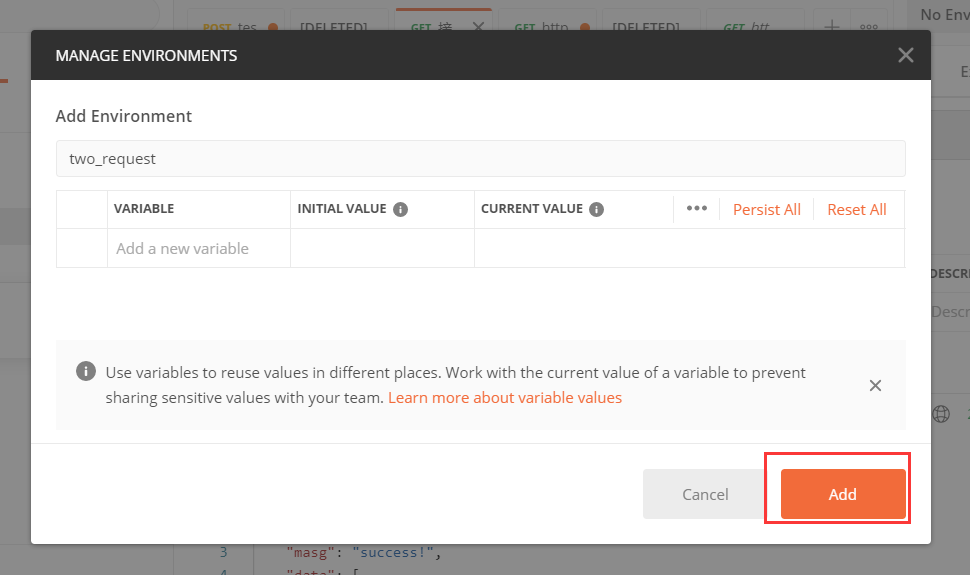
Task: Click the globe icon behind the dialog
Action: tap(941, 414)
